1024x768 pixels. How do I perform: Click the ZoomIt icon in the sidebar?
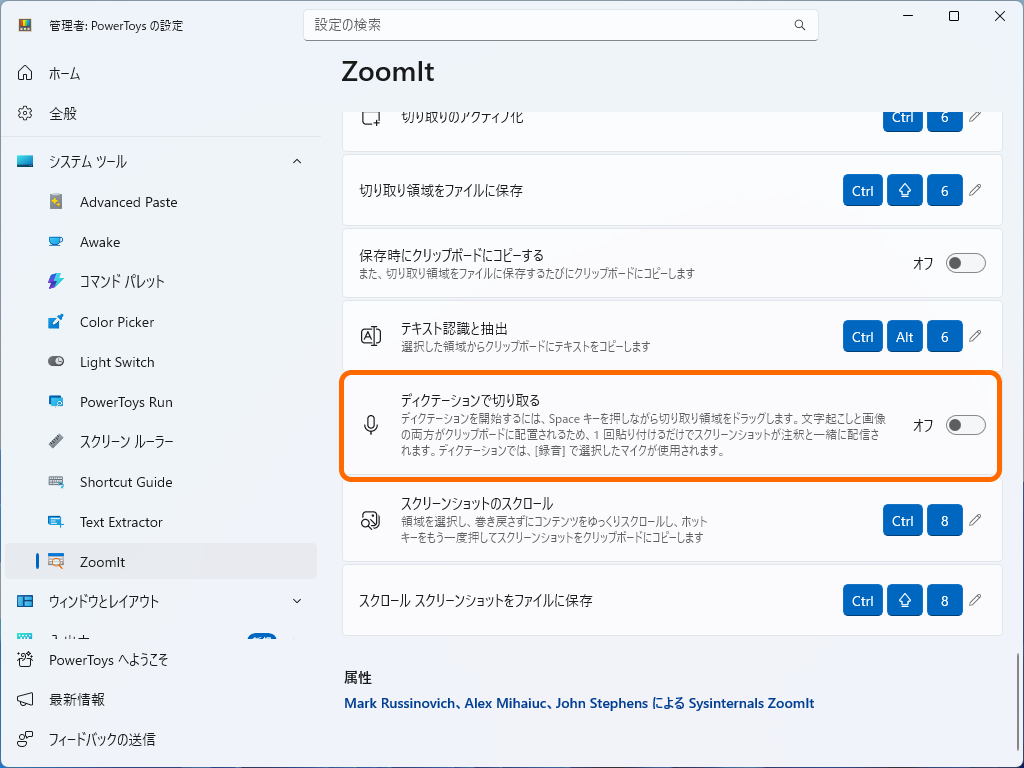pos(56,562)
